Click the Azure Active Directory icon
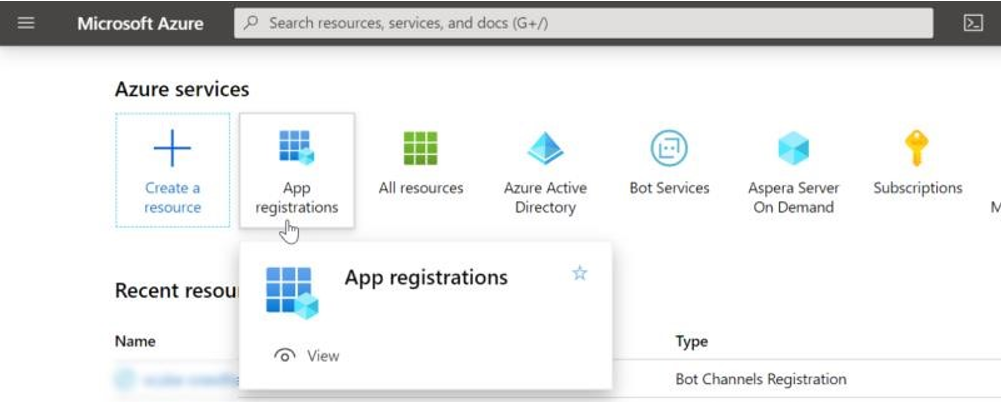Image resolution: width=1001 pixels, height=402 pixels. point(545,148)
